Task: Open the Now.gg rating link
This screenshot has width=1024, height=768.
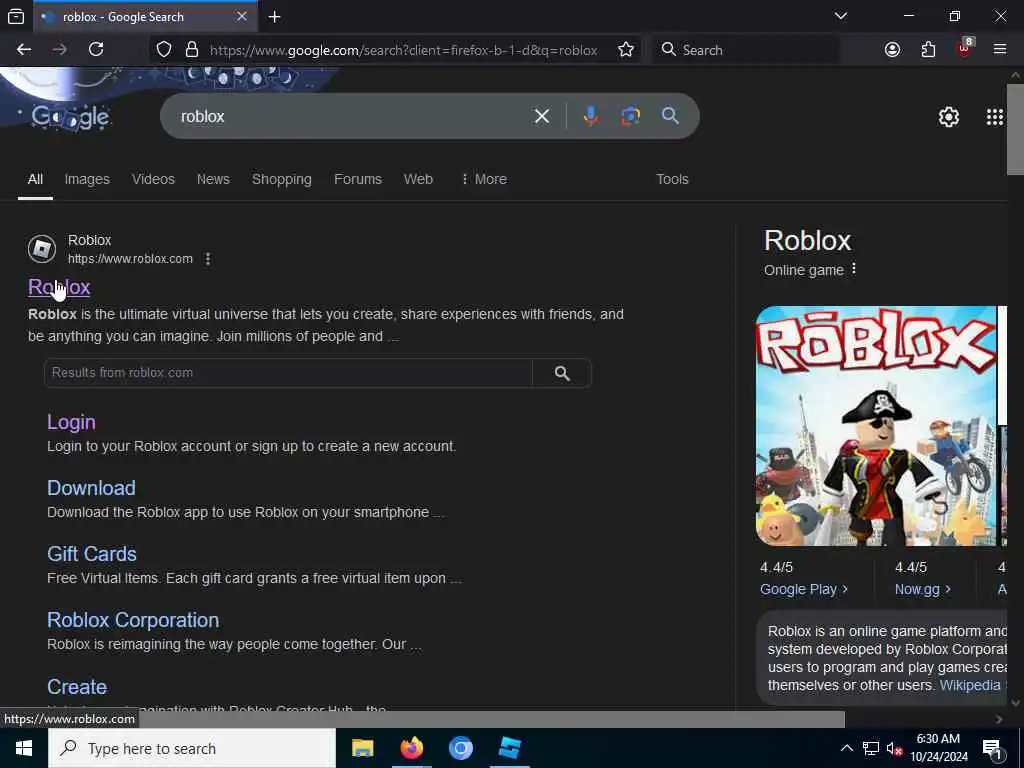Action: pyautogui.click(x=922, y=589)
